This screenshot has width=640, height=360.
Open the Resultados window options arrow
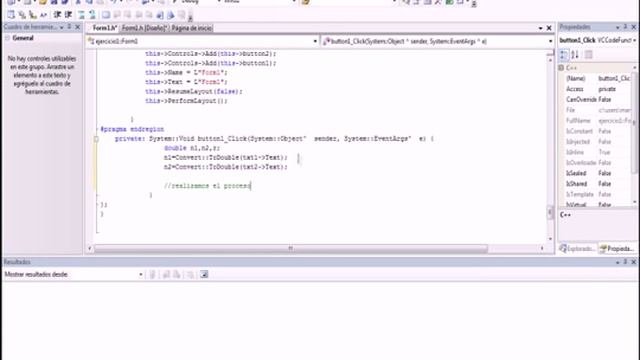618,262
